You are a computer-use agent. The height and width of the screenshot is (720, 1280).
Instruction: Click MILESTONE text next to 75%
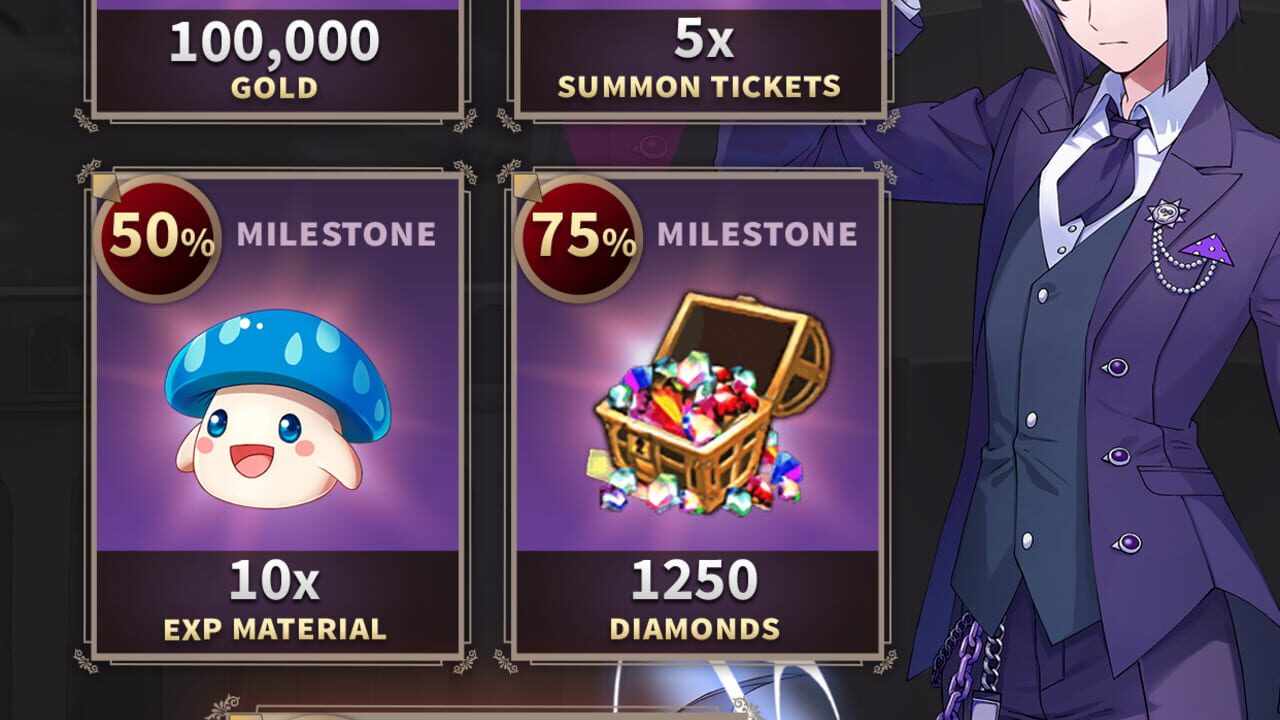coord(757,234)
